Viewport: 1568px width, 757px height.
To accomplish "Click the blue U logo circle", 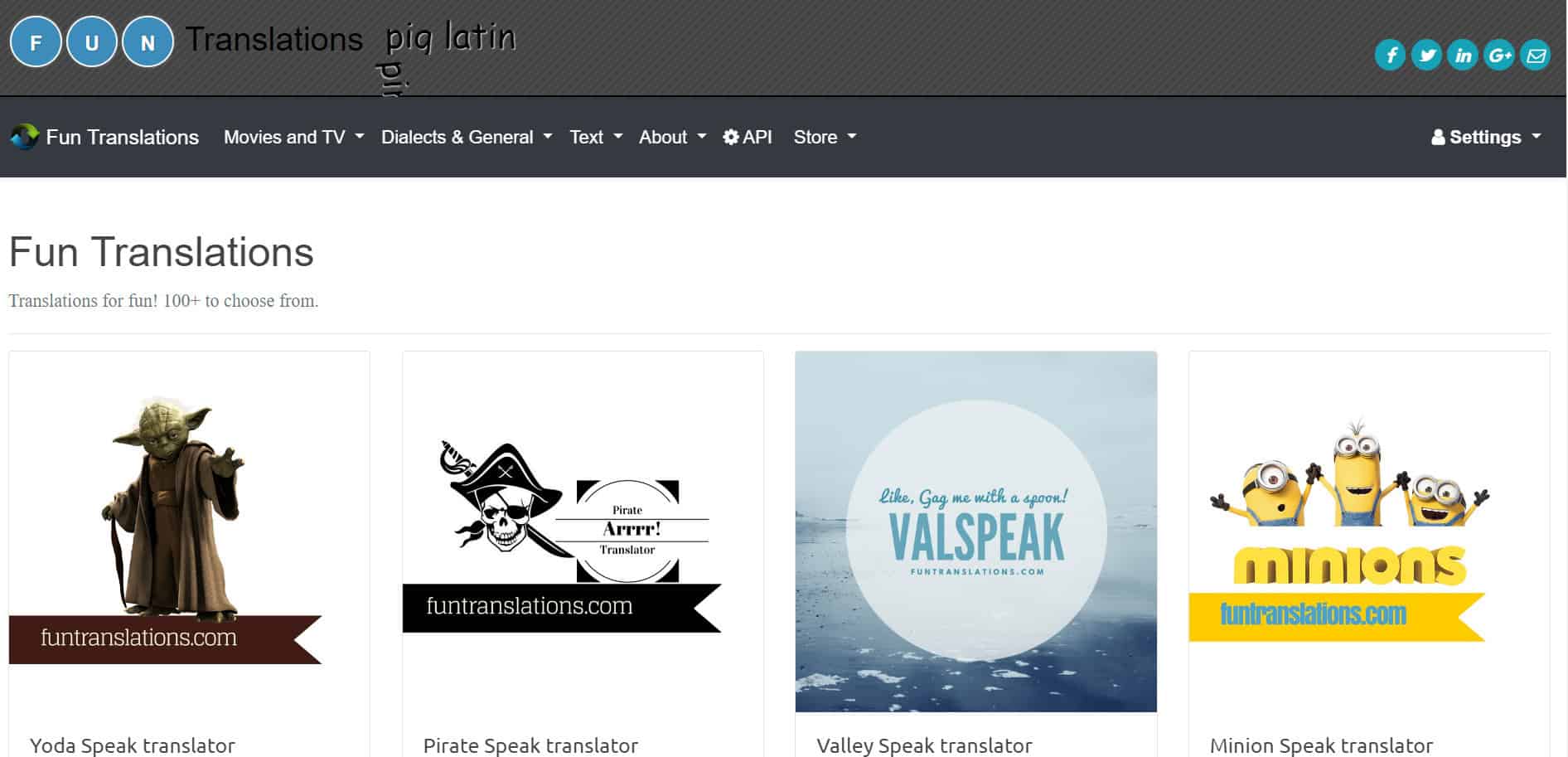I will [x=92, y=42].
